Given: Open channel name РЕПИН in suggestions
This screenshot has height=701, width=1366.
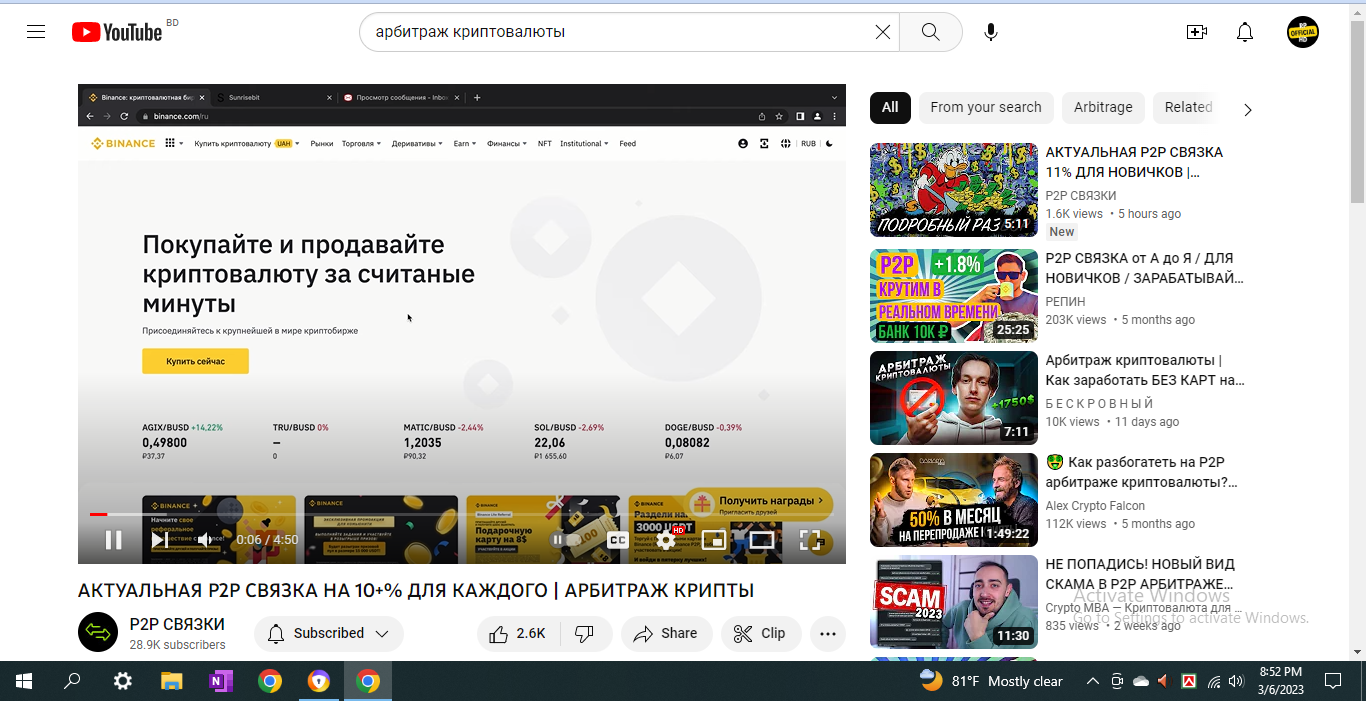Looking at the screenshot, I should coord(1065,301).
